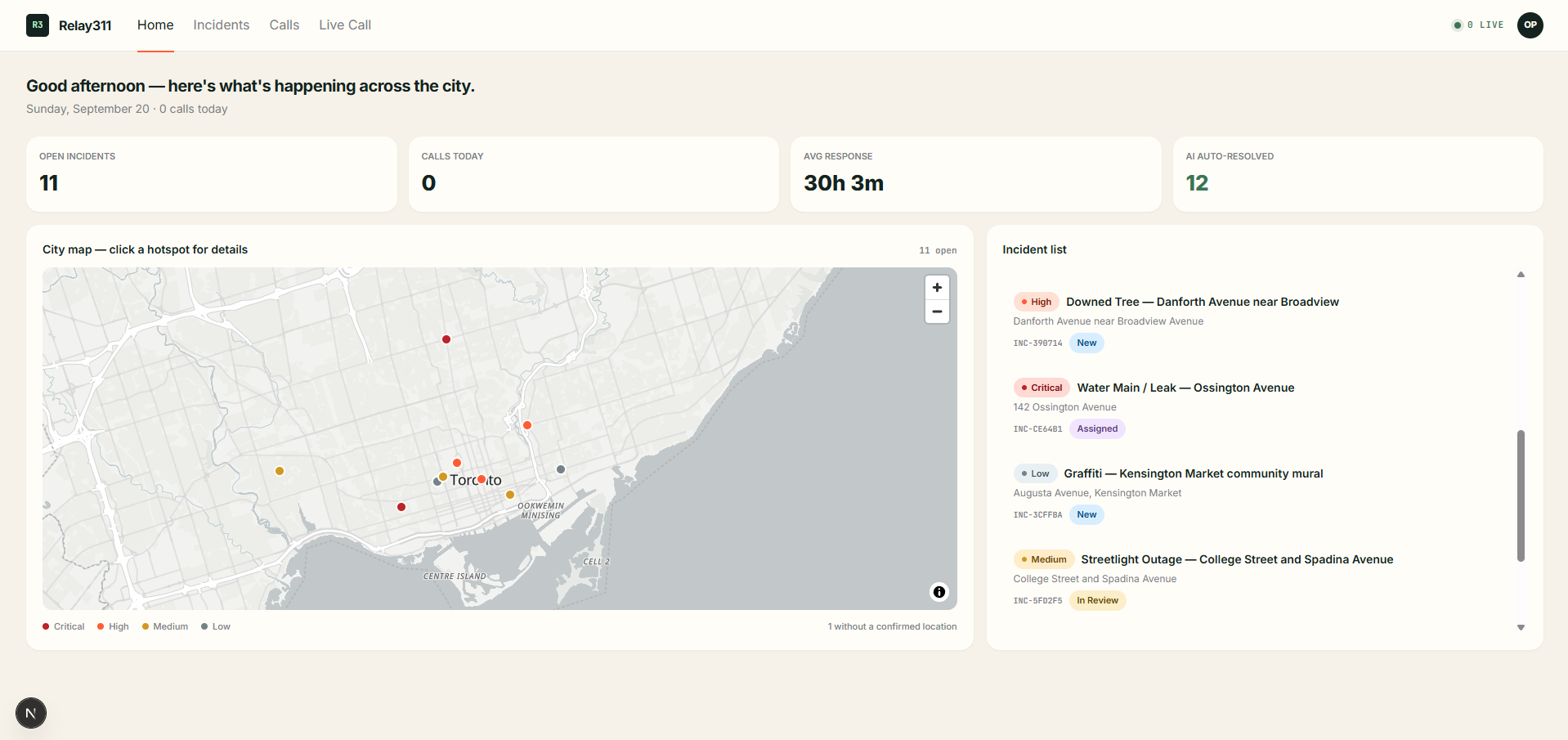Image resolution: width=1568 pixels, height=740 pixels.
Task: Click the Medium legend dot
Action: click(146, 627)
